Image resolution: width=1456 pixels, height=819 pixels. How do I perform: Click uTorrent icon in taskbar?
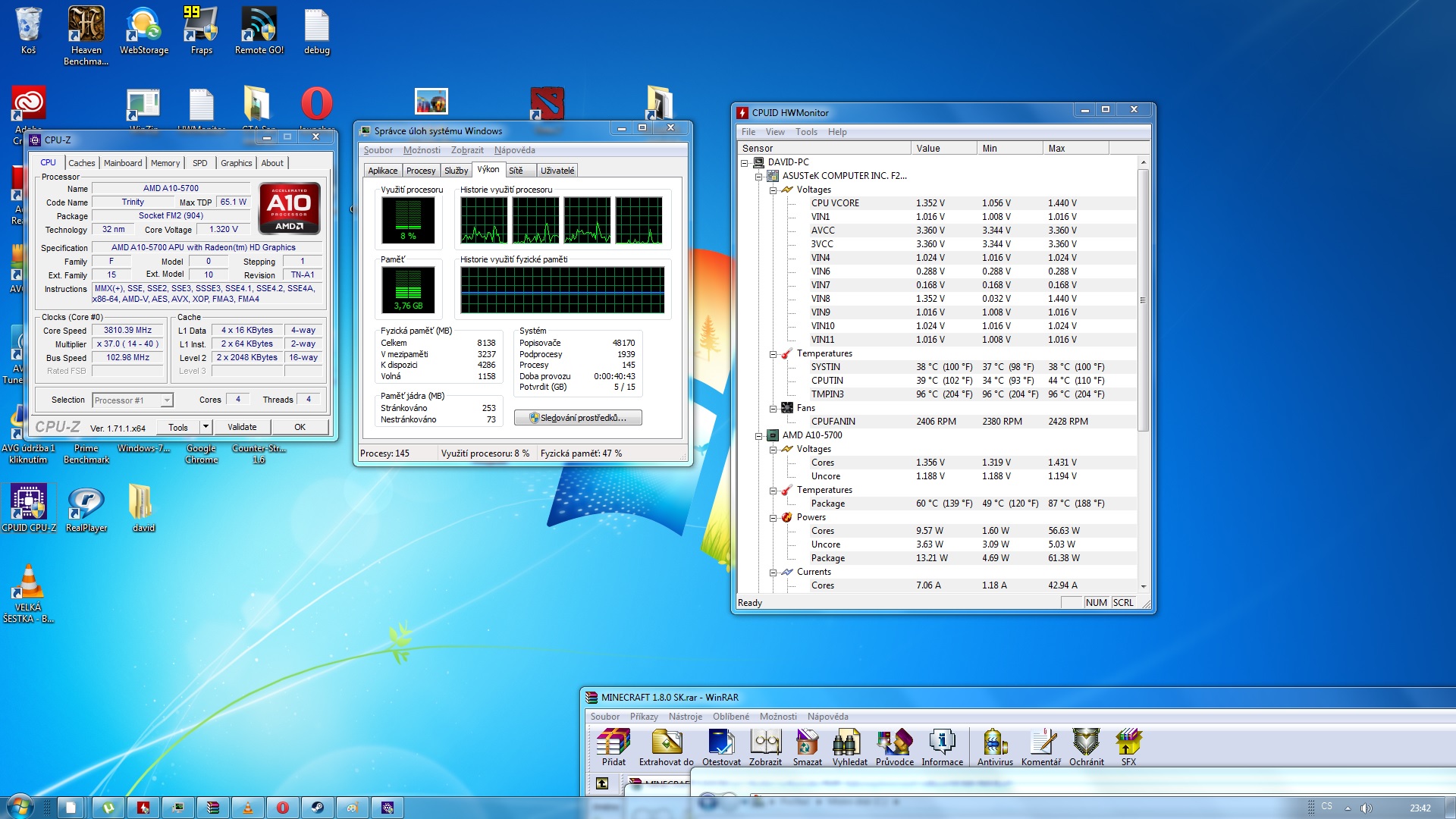[x=108, y=808]
